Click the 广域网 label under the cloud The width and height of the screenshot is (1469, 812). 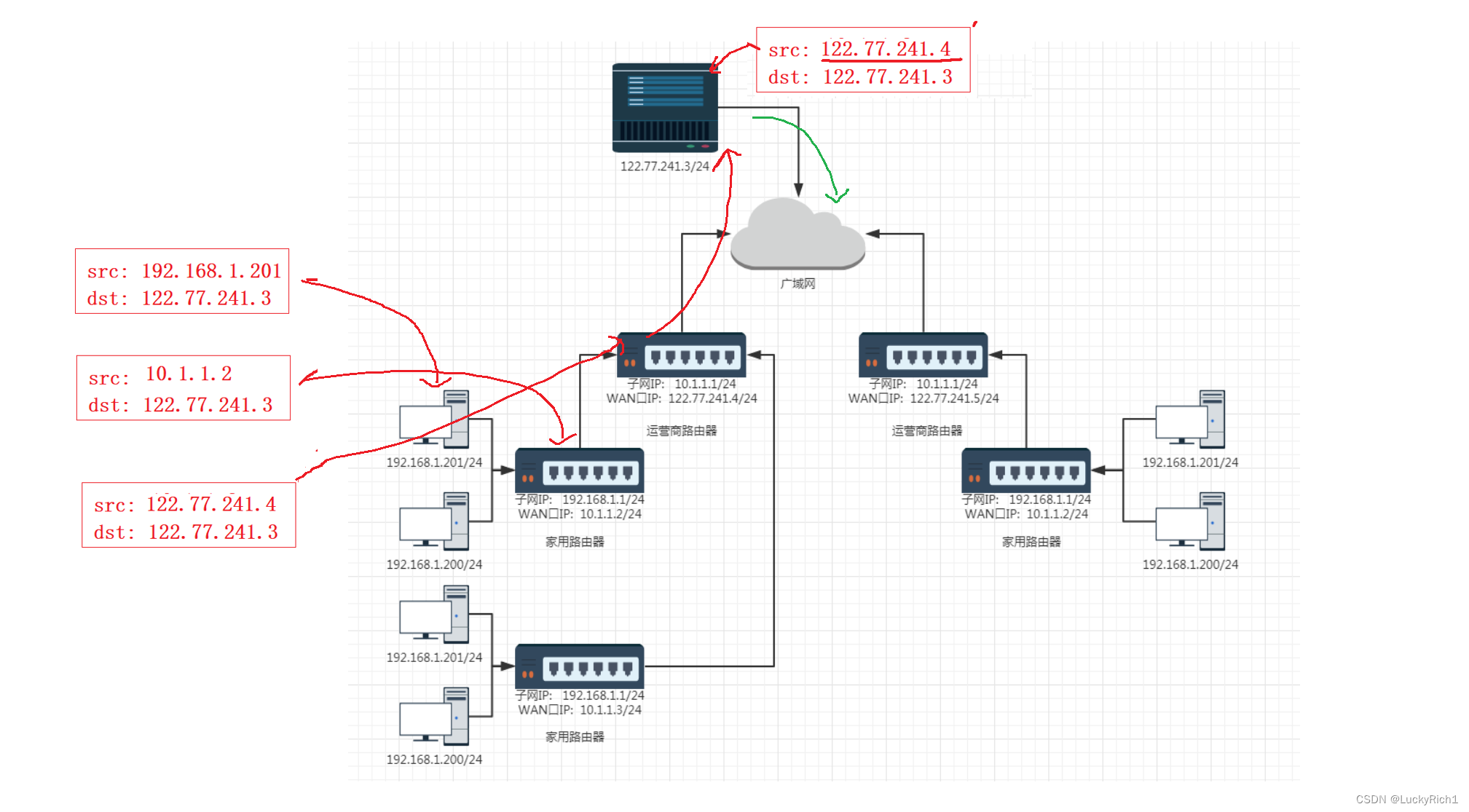click(x=797, y=283)
